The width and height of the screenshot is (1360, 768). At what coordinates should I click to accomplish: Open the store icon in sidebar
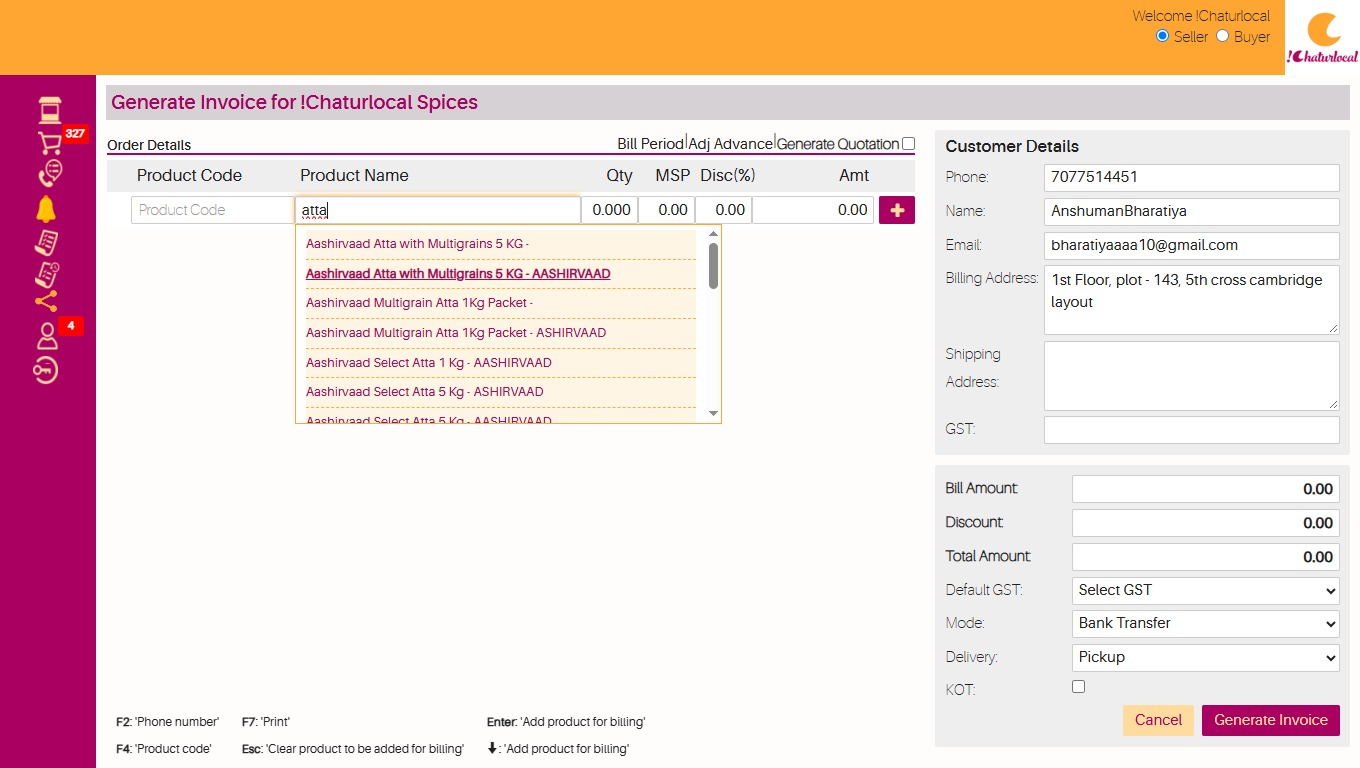(49, 109)
